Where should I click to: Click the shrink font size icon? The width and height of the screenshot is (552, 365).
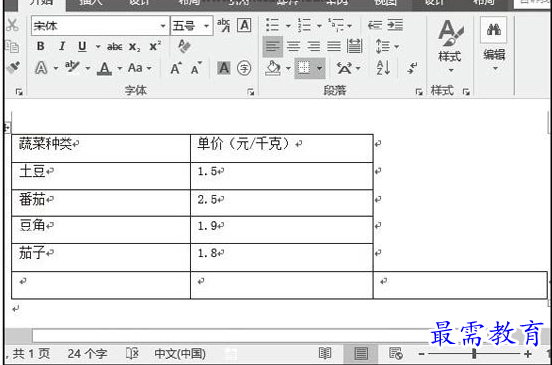coord(196,68)
